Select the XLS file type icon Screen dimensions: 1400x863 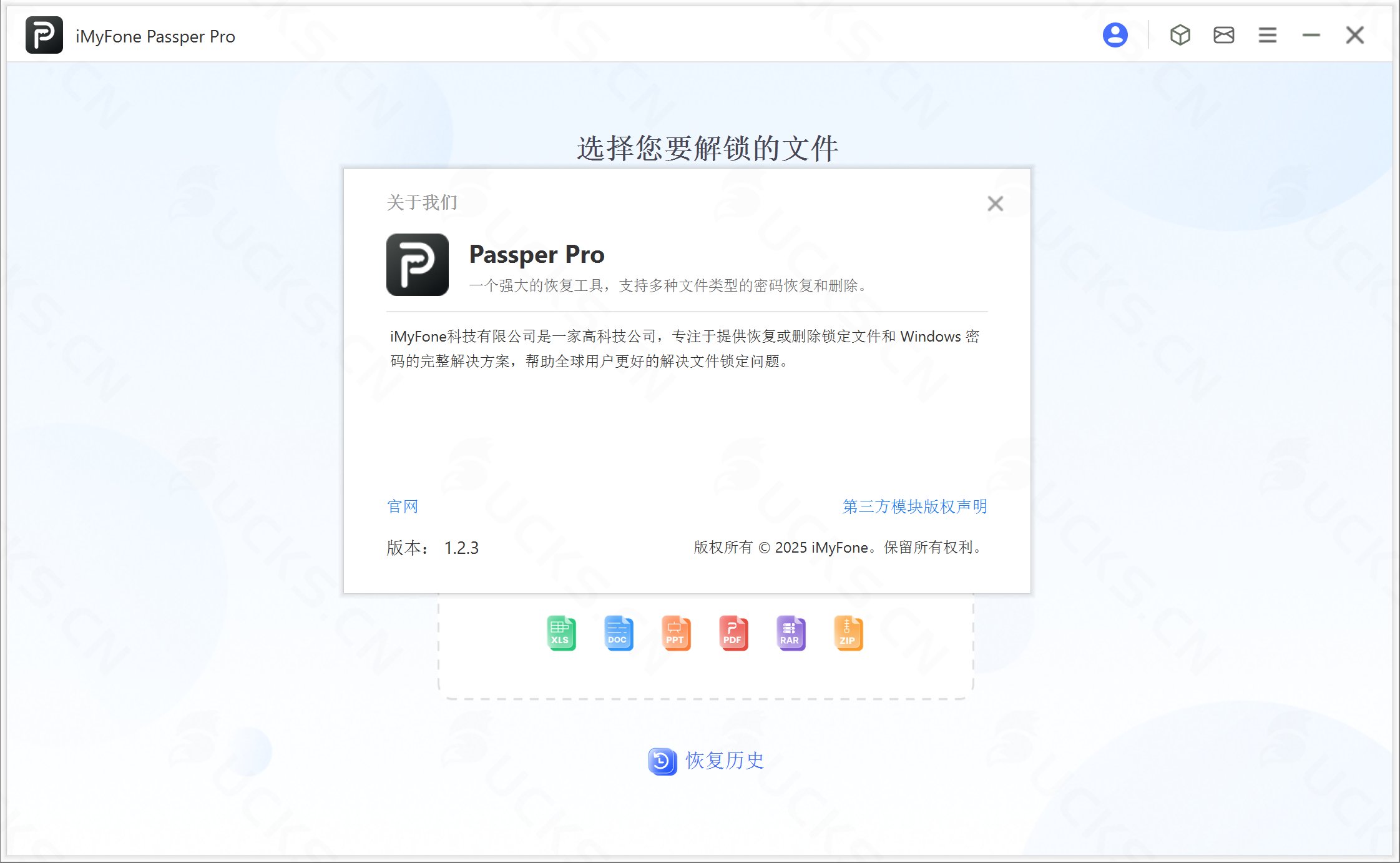point(561,633)
